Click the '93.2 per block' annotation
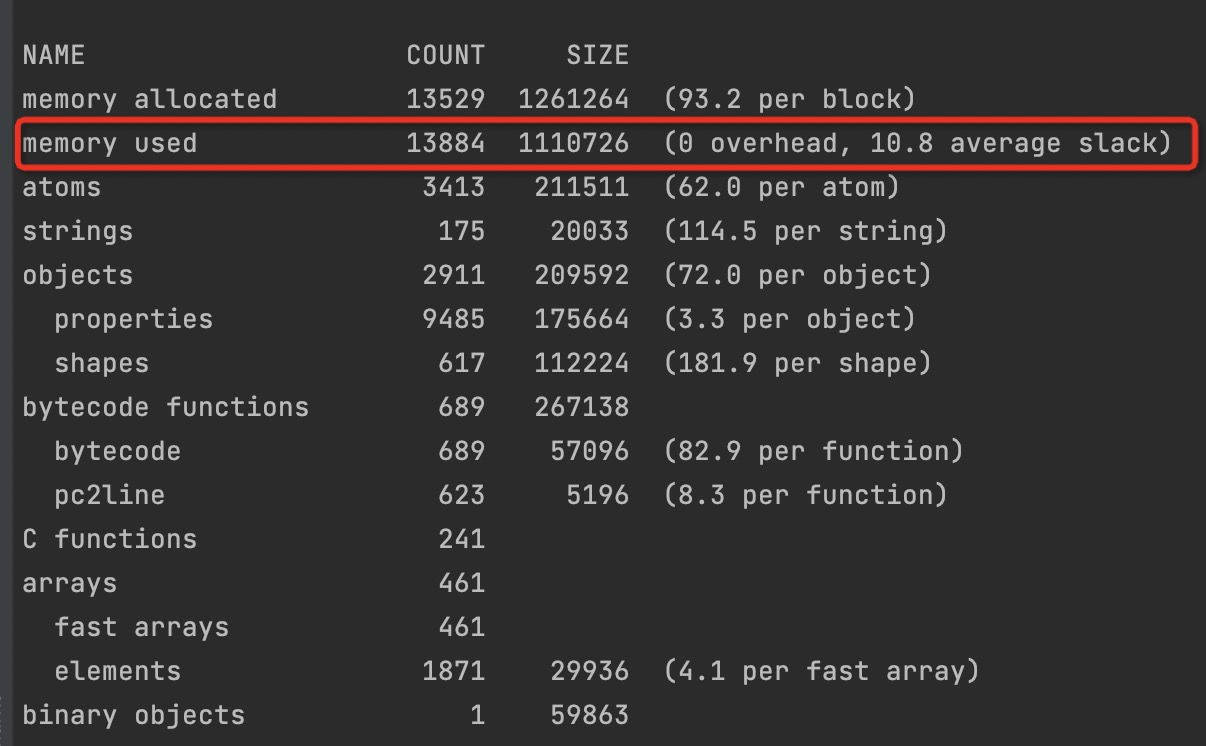Viewport: 1206px width, 746px height. [x=789, y=99]
